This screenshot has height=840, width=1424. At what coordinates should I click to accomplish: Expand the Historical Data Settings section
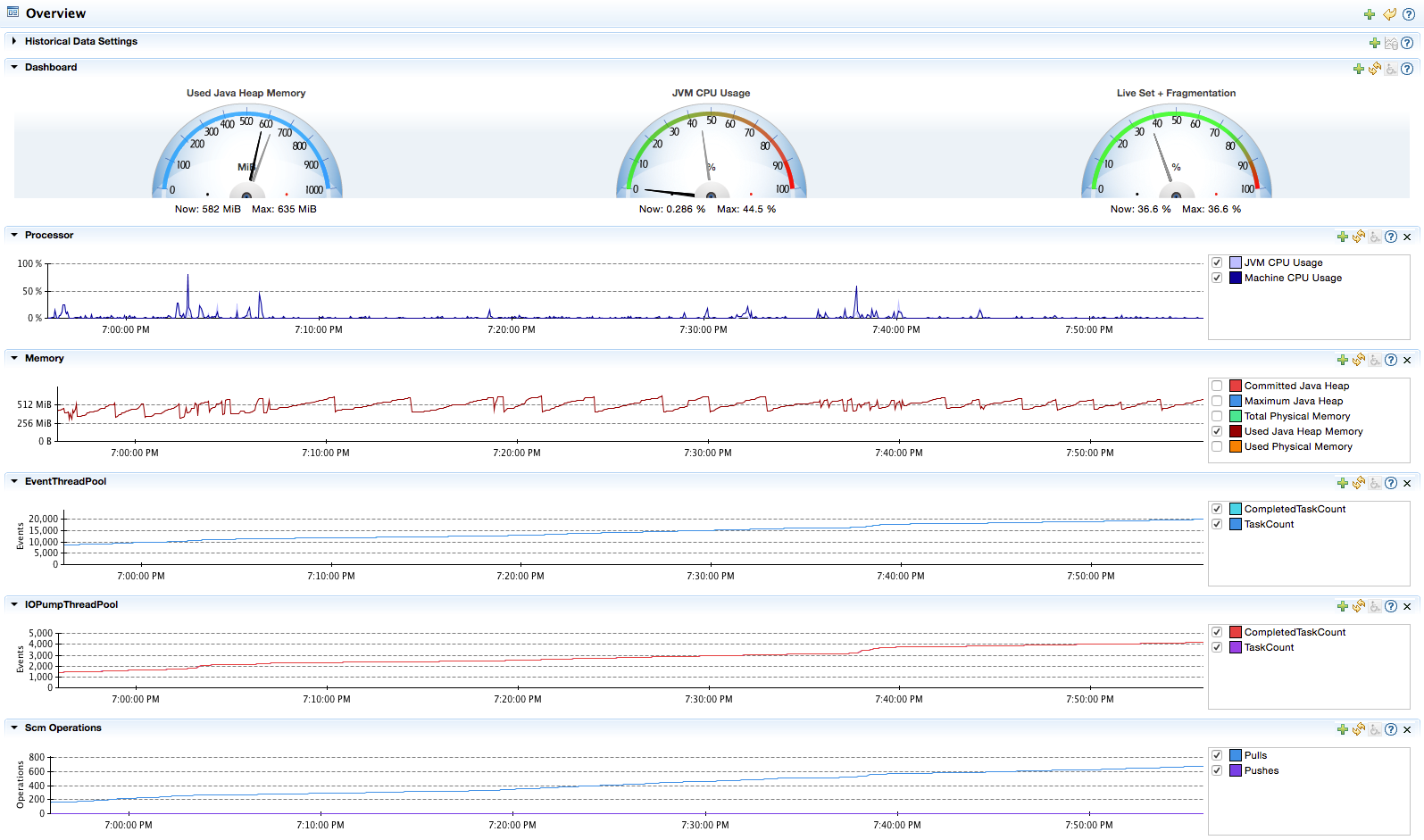(14, 41)
